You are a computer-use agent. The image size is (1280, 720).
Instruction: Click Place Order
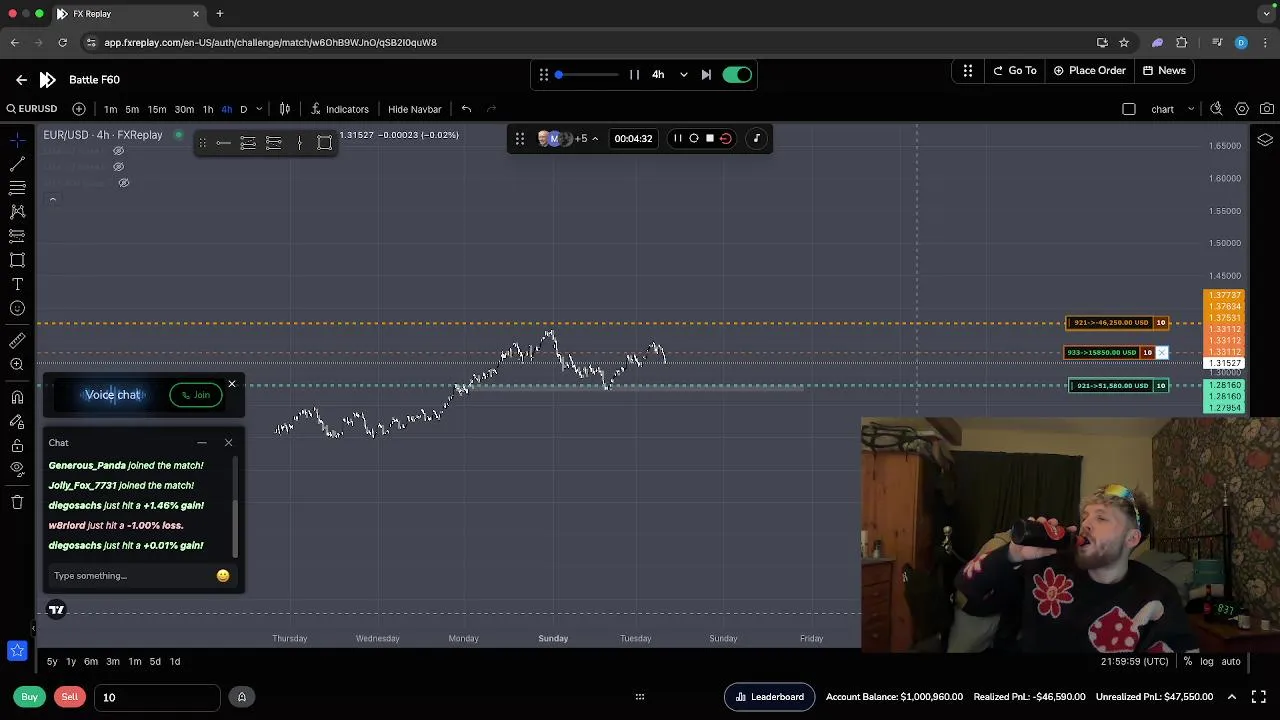tap(1089, 70)
